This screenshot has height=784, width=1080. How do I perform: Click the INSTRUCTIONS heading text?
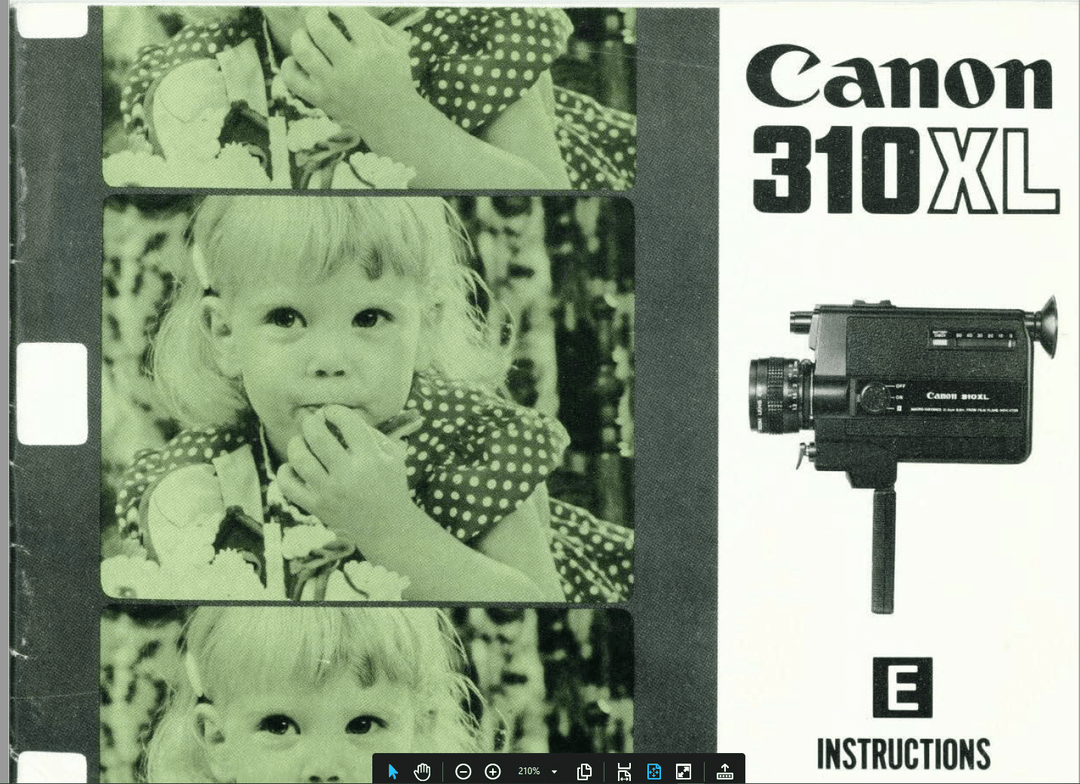[x=902, y=753]
